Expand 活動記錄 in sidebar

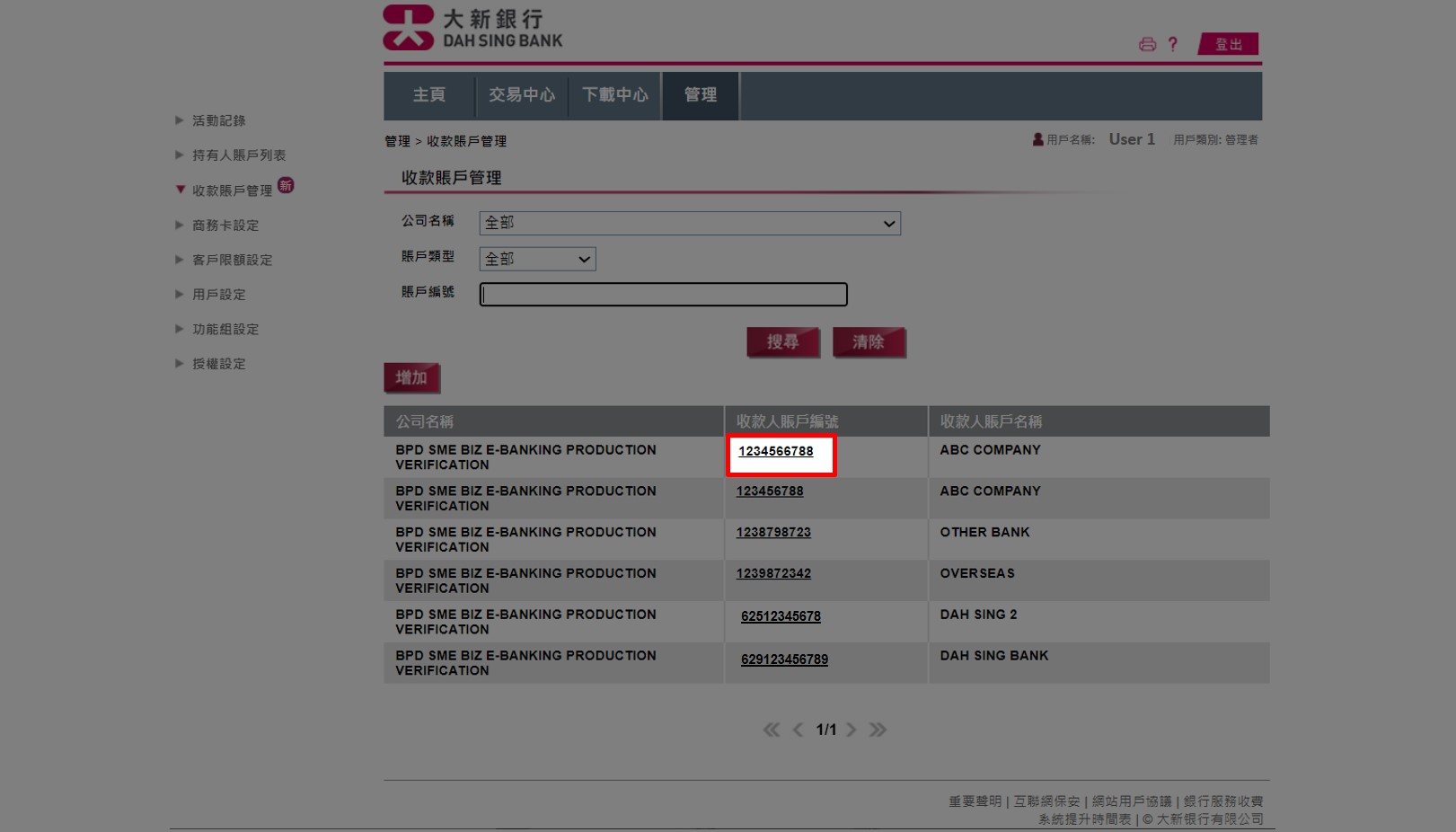pyautogui.click(x=218, y=120)
